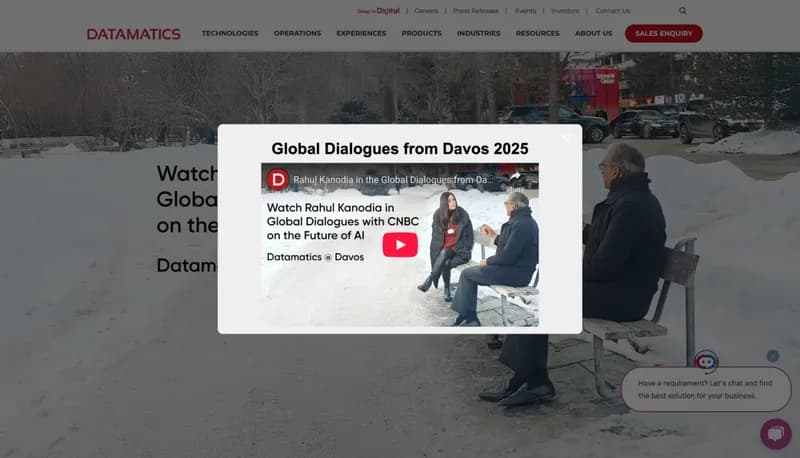Go to the Events link
Image resolution: width=800 pixels, height=458 pixels.
click(x=525, y=11)
